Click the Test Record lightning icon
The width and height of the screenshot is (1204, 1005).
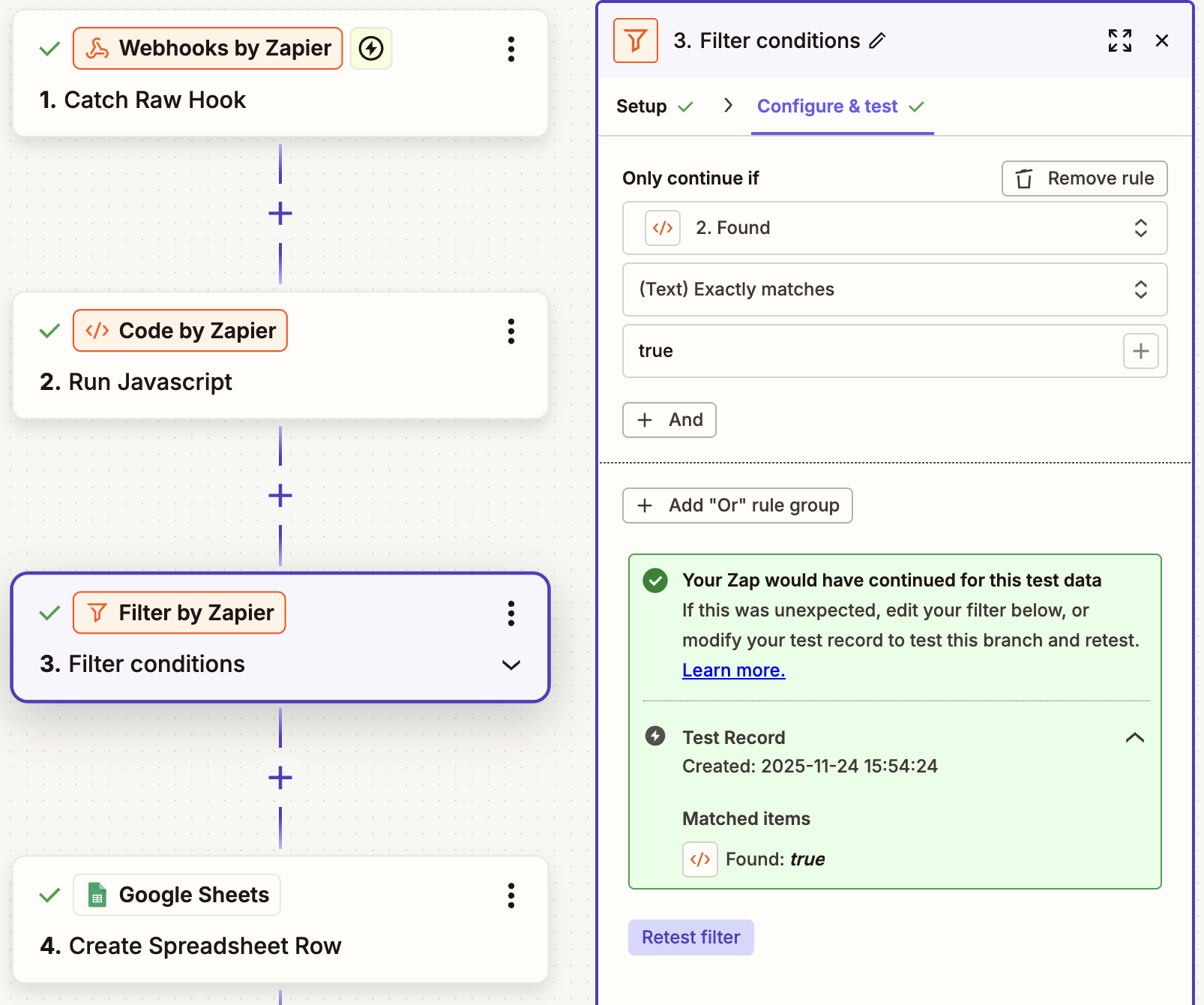(x=655, y=736)
